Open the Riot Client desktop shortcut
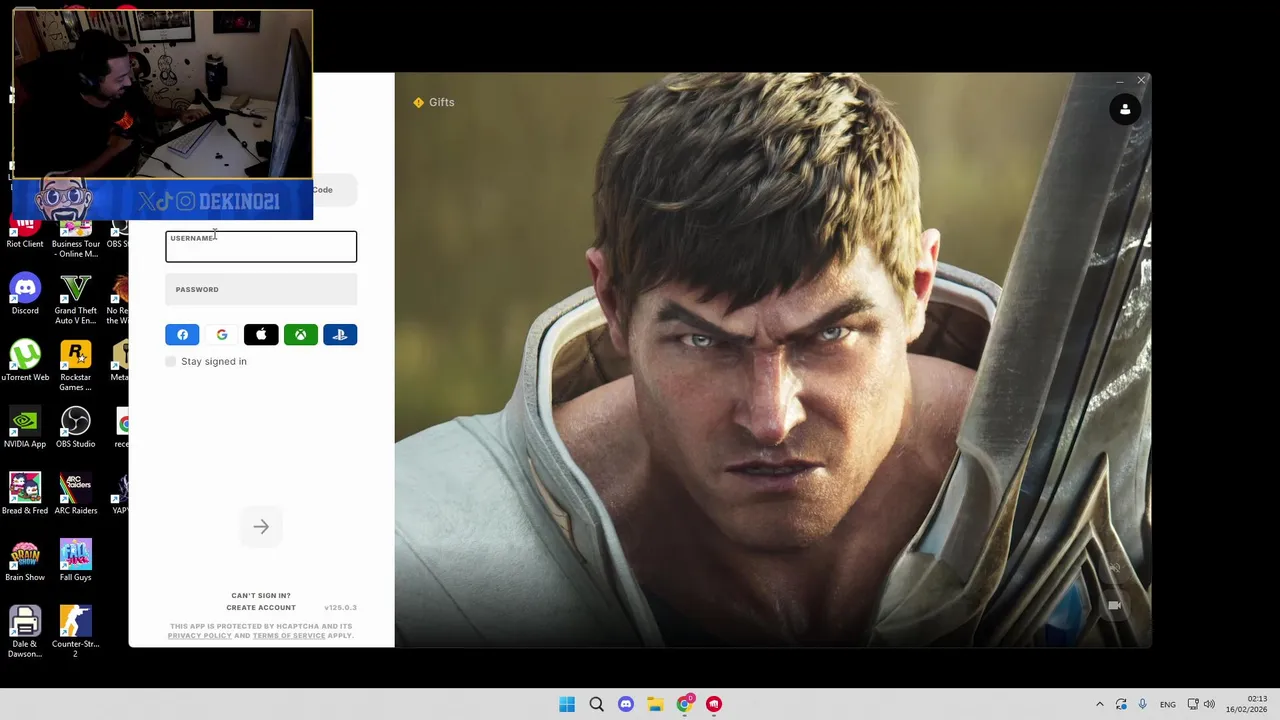 pos(25,236)
